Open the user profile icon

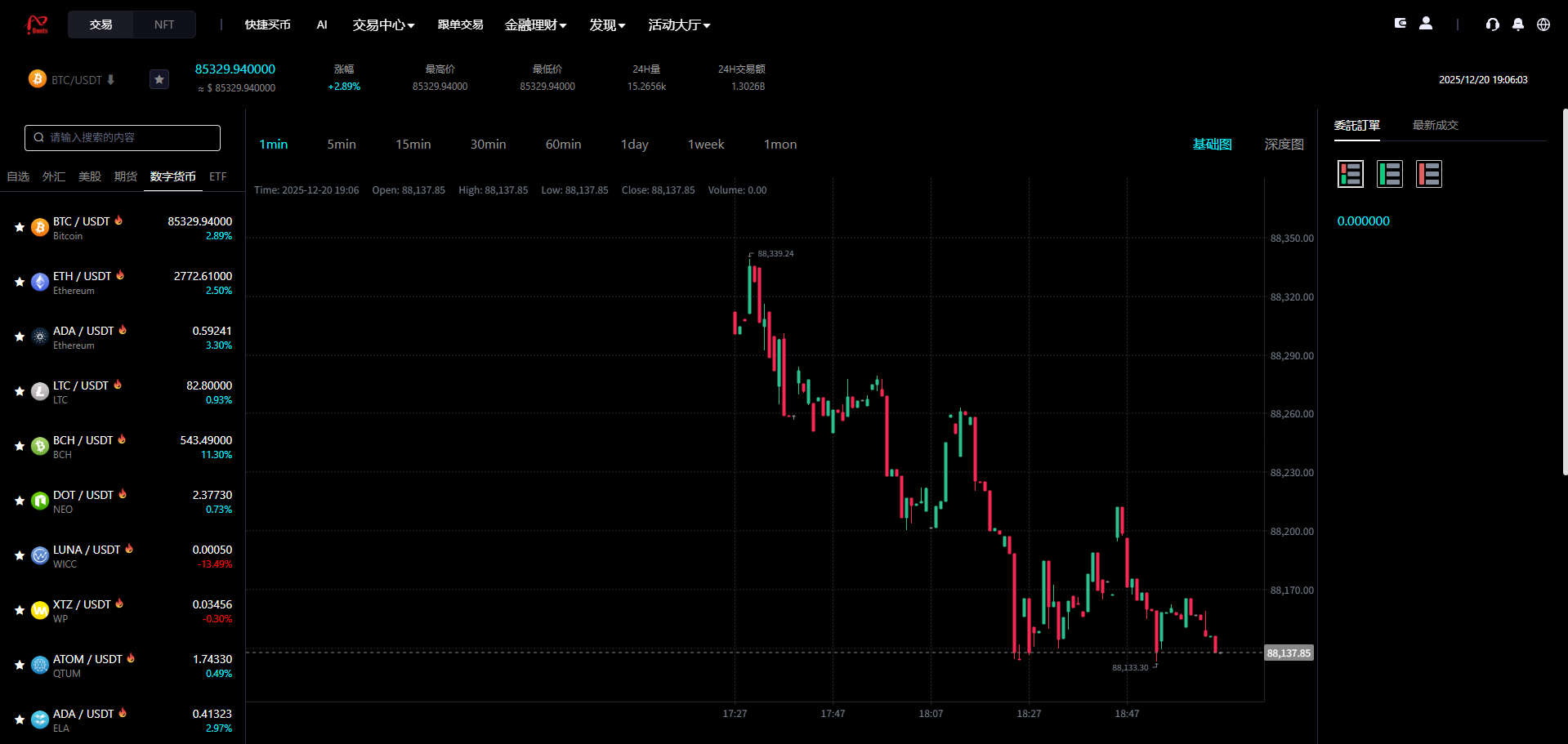coord(1426,24)
